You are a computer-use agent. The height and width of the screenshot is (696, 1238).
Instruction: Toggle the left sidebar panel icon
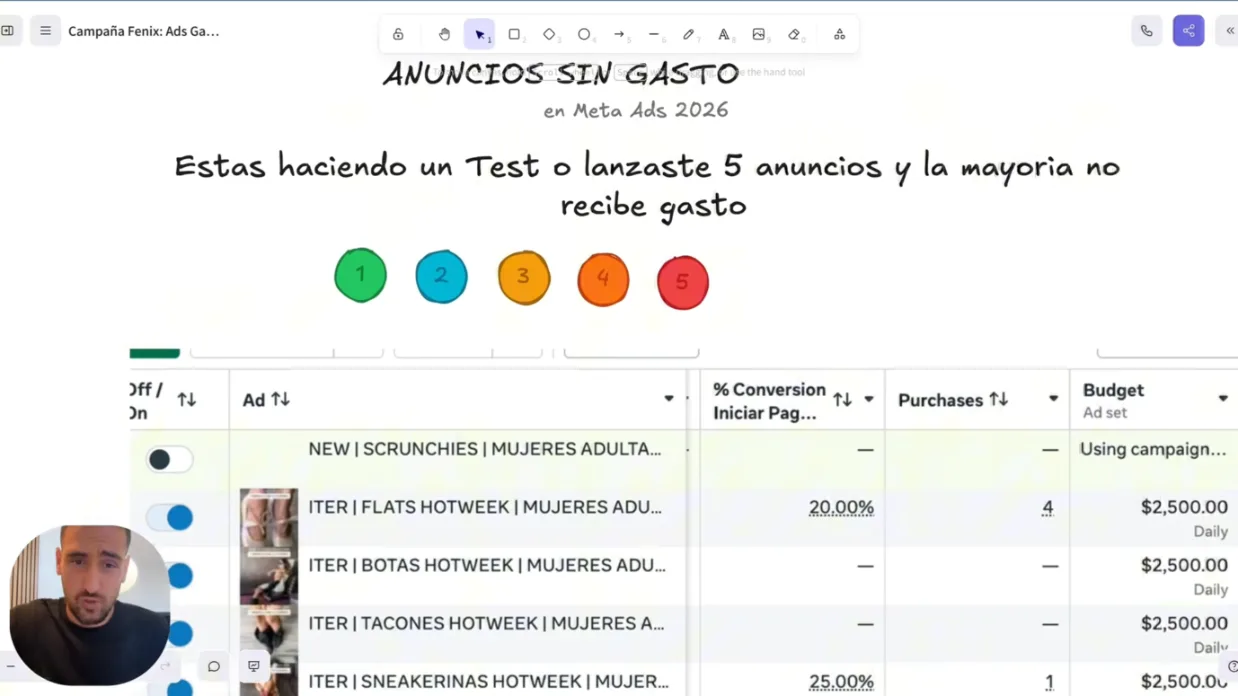8,31
